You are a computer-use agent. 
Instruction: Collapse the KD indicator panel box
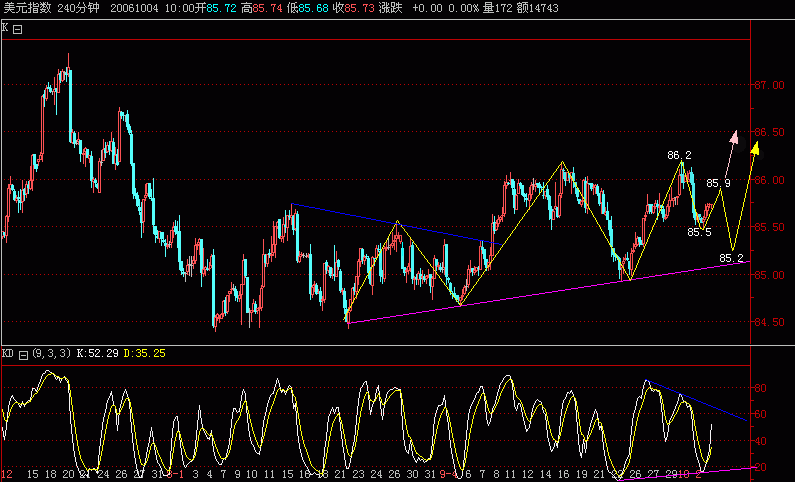click(x=23, y=355)
